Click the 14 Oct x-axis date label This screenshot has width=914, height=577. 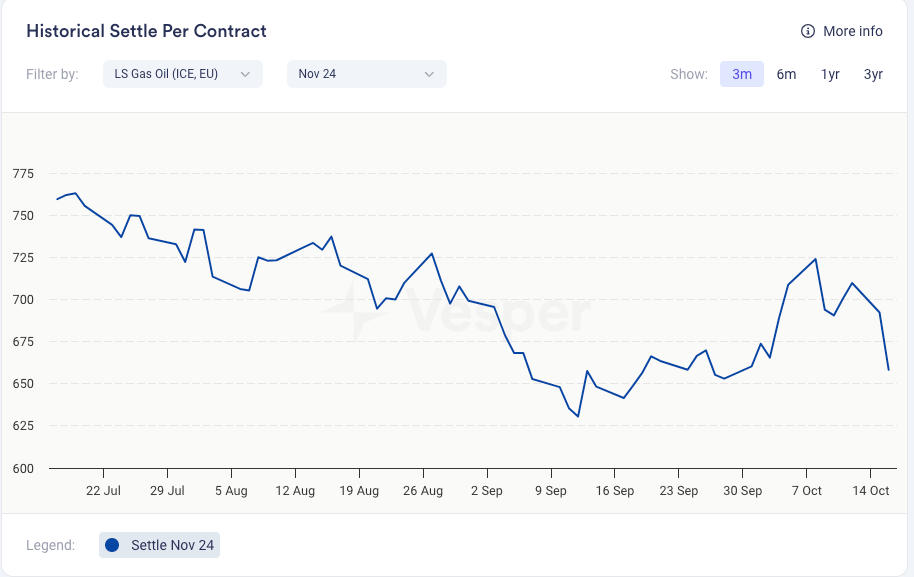coord(871,491)
